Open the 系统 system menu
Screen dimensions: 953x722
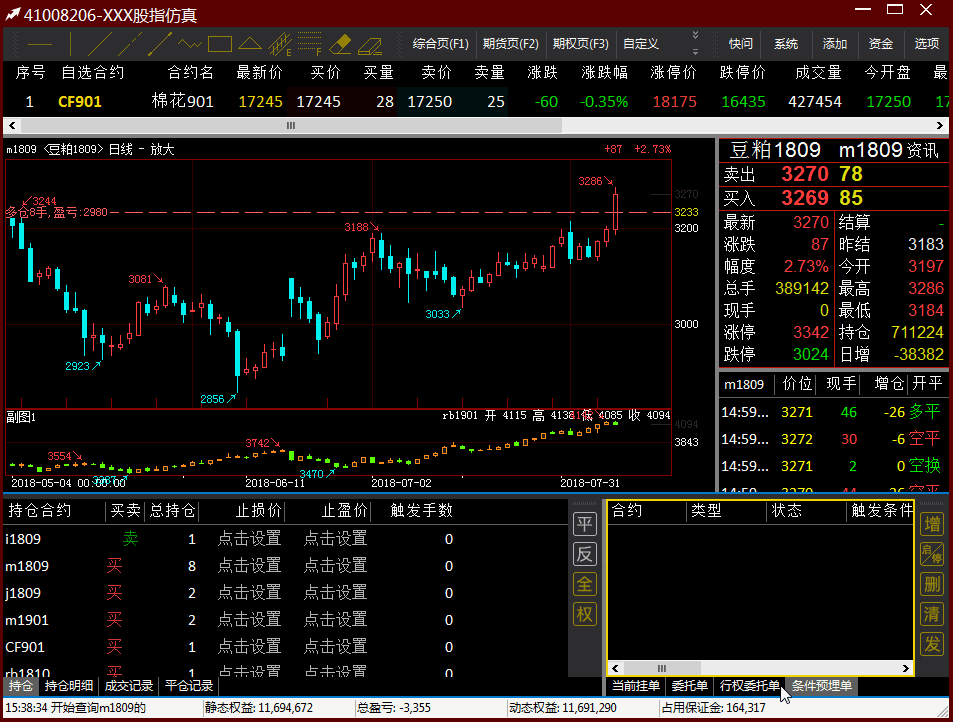[x=786, y=44]
